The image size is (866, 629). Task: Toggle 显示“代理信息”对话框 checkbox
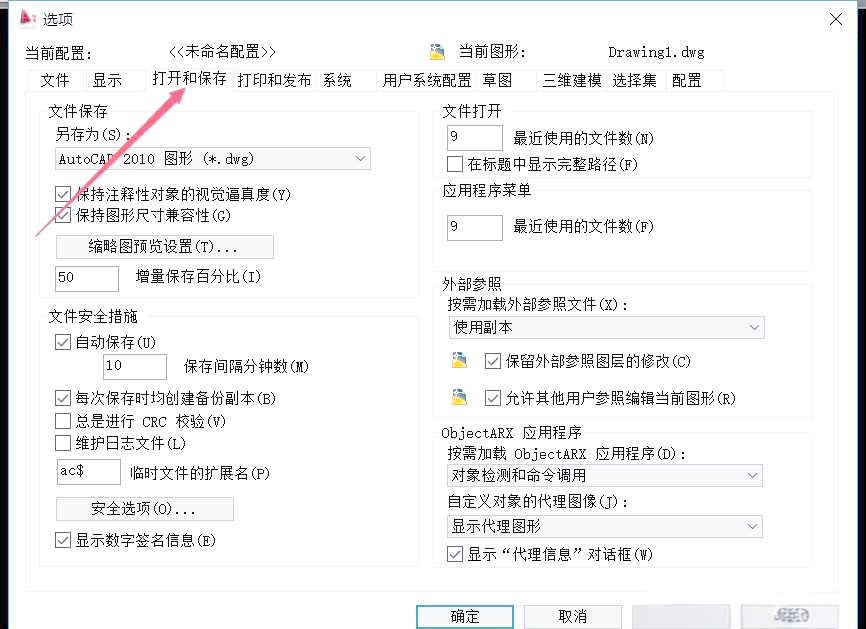(x=455, y=554)
